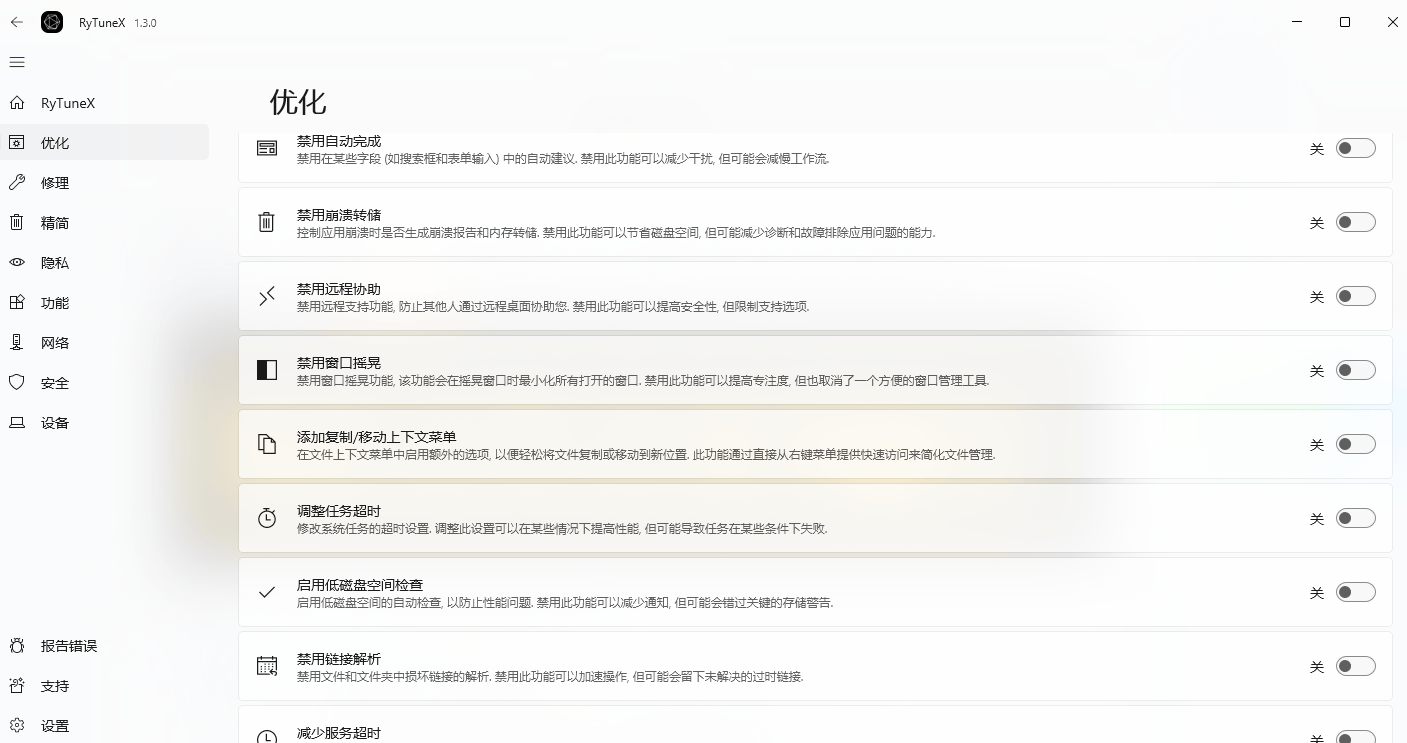The image size is (1407, 743).
Task: Click the back arrow navigation button
Action: (16, 22)
